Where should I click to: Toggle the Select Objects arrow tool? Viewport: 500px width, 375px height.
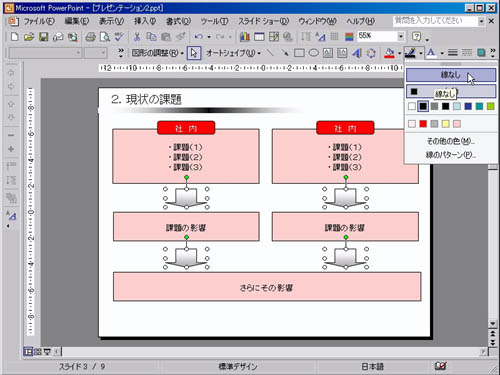tap(194, 53)
